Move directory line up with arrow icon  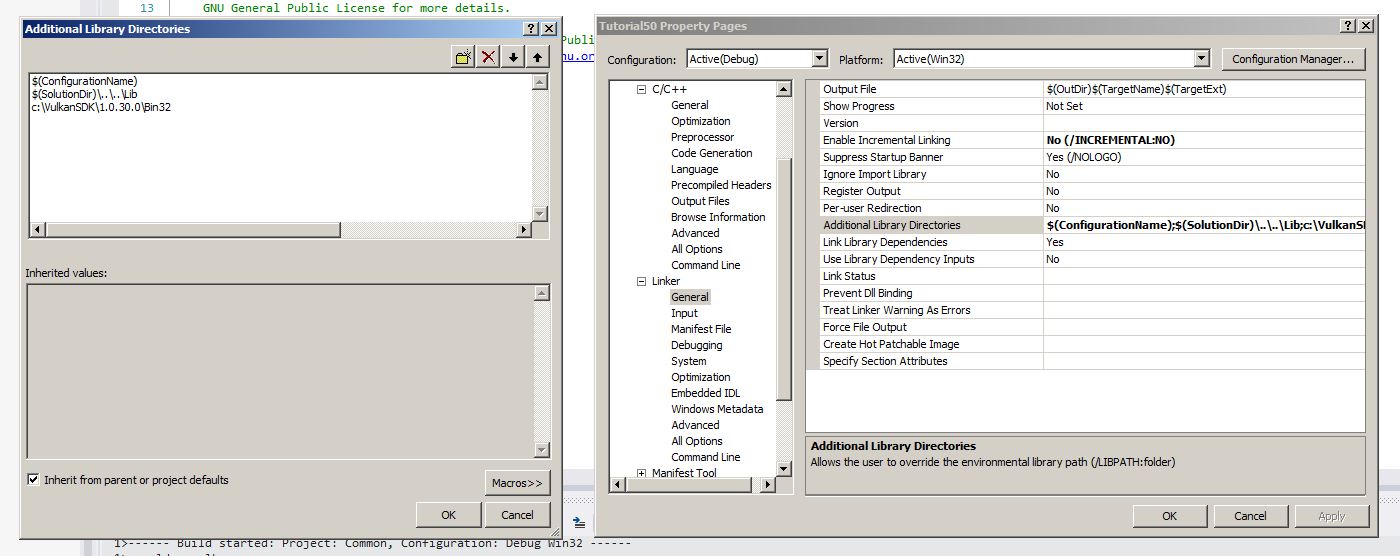tap(538, 57)
